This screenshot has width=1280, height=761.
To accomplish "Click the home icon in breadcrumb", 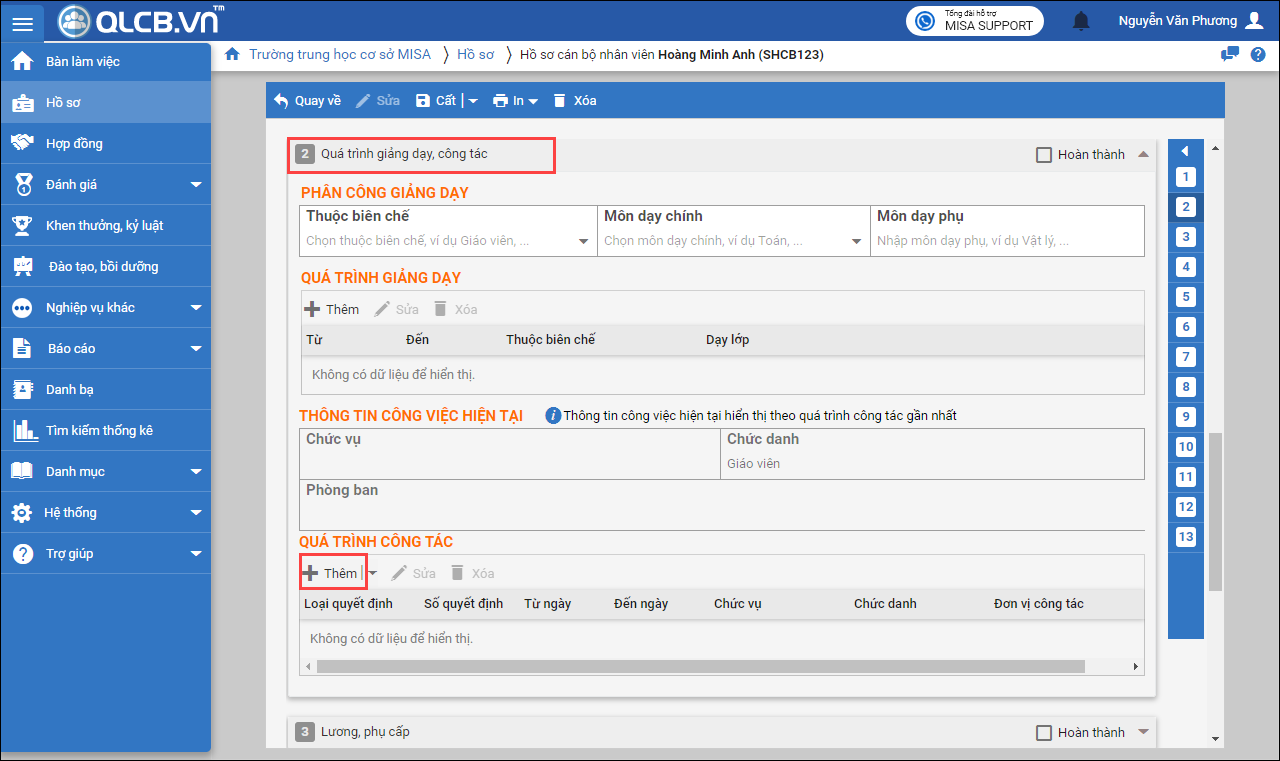I will tap(232, 54).
